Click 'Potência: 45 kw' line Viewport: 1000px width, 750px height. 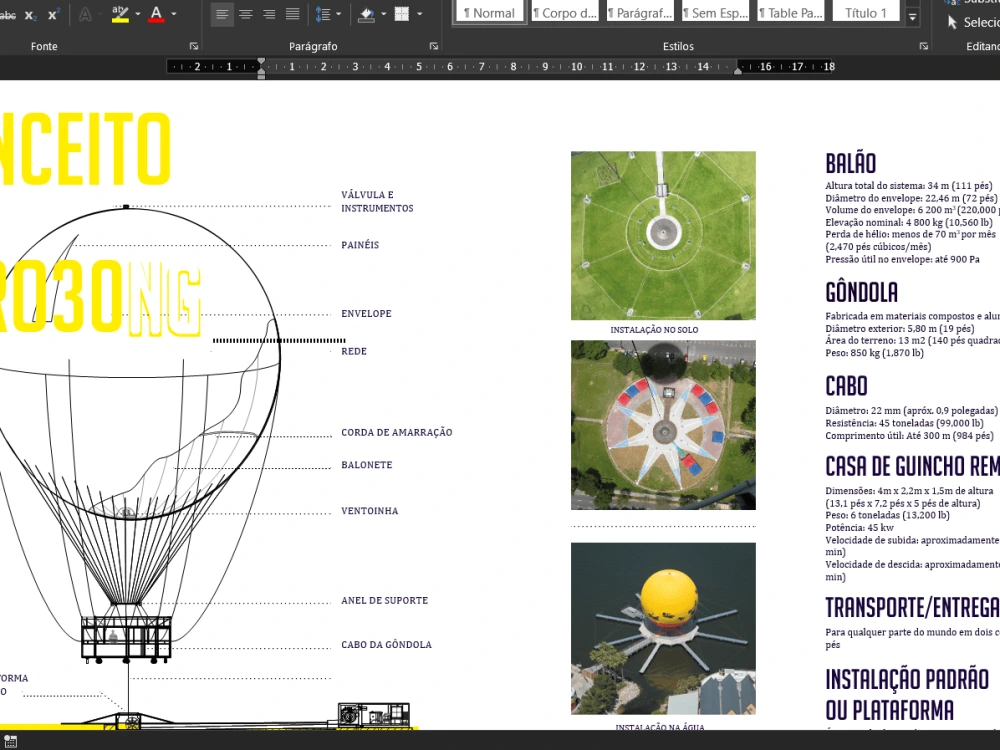pyautogui.click(x=859, y=528)
